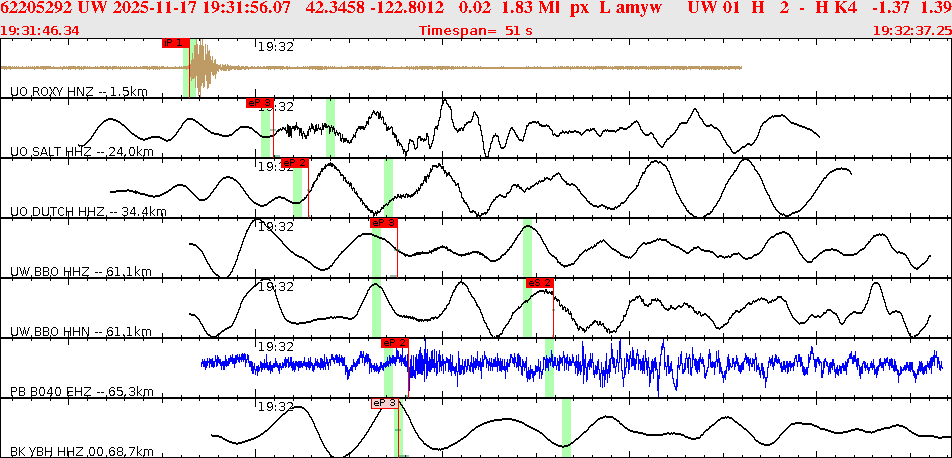Click the station label BK YBH HHZ 00 68.7km
The image size is (952, 458).
point(81,451)
